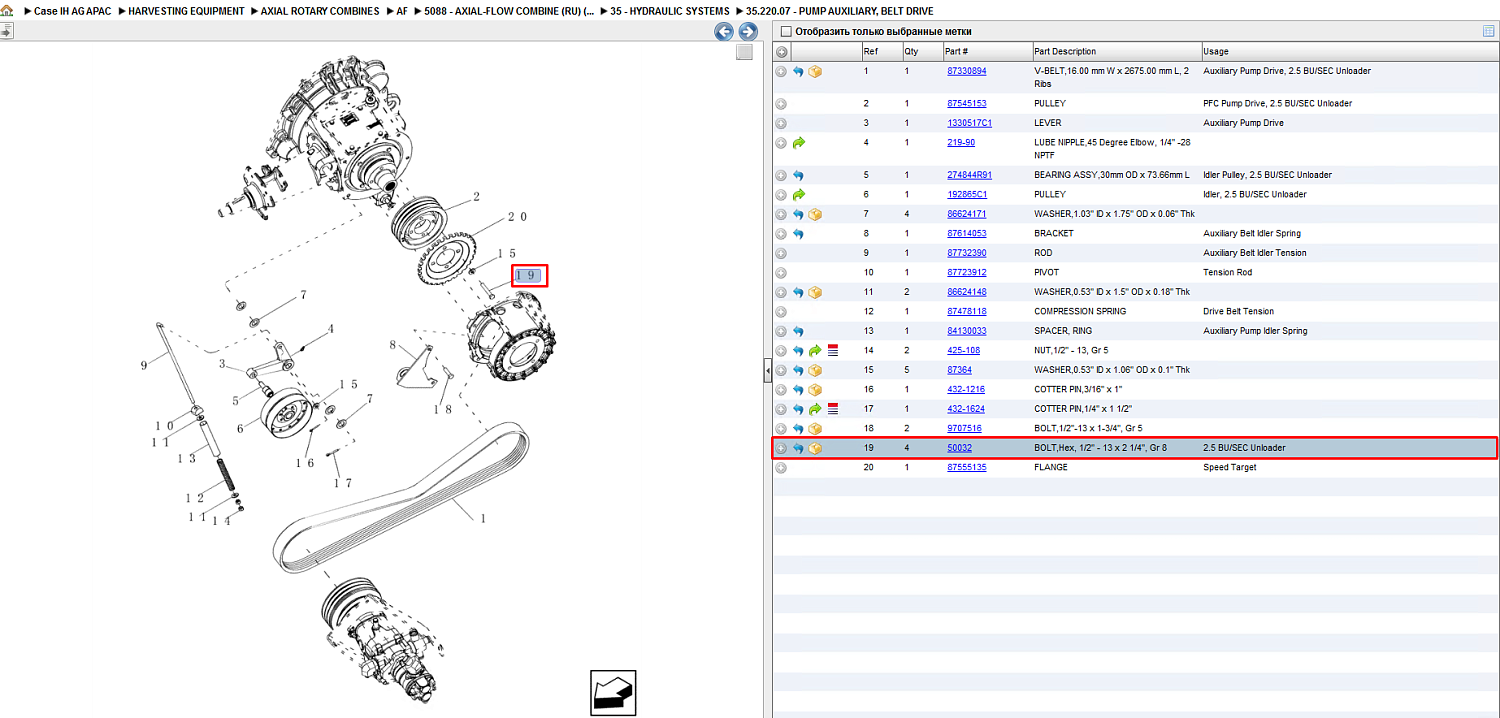
Task: Click the box icon for COTTER PIN 432-1216
Action: pyautogui.click(x=815, y=389)
